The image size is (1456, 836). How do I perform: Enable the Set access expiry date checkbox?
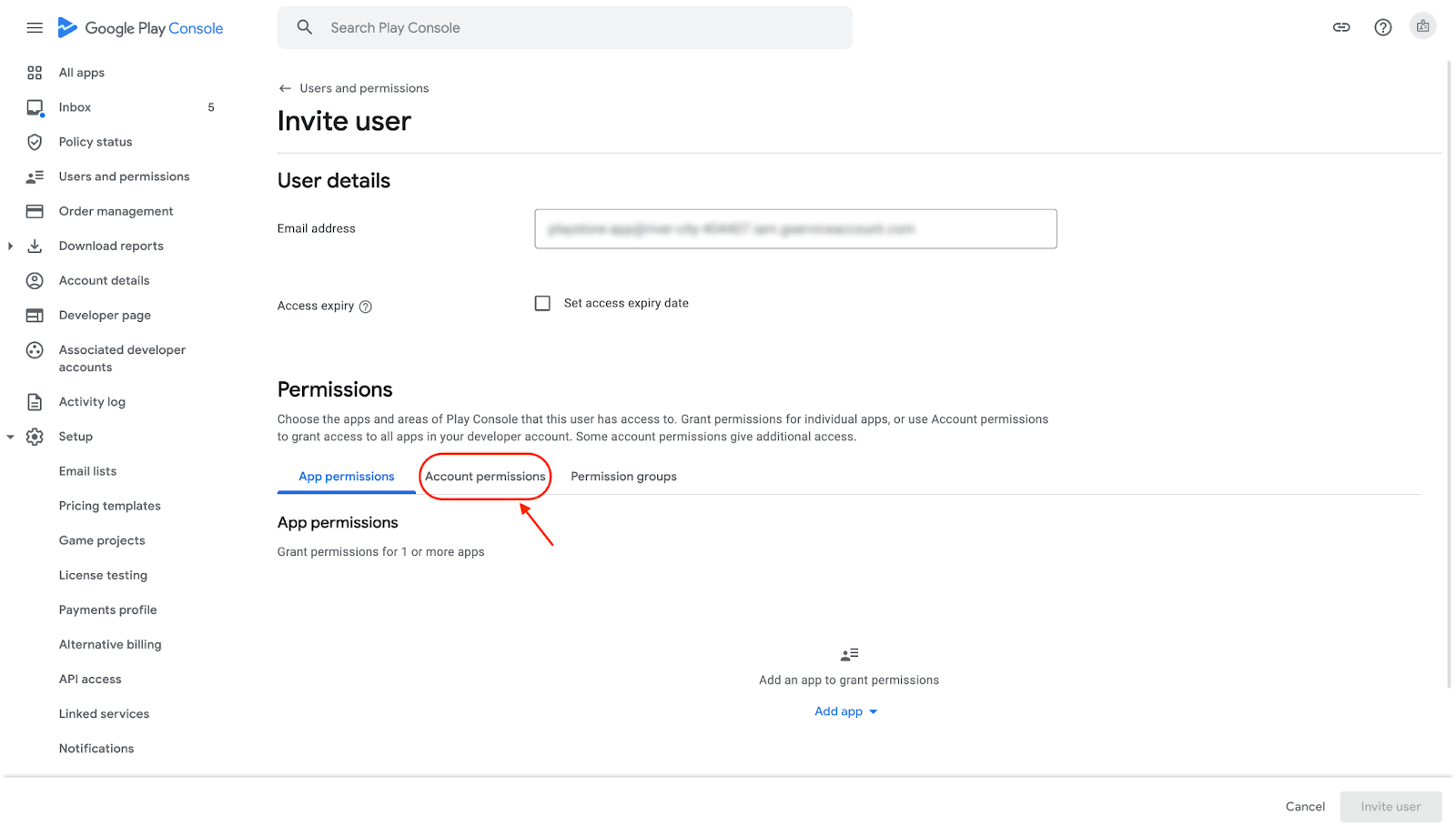pyautogui.click(x=542, y=303)
